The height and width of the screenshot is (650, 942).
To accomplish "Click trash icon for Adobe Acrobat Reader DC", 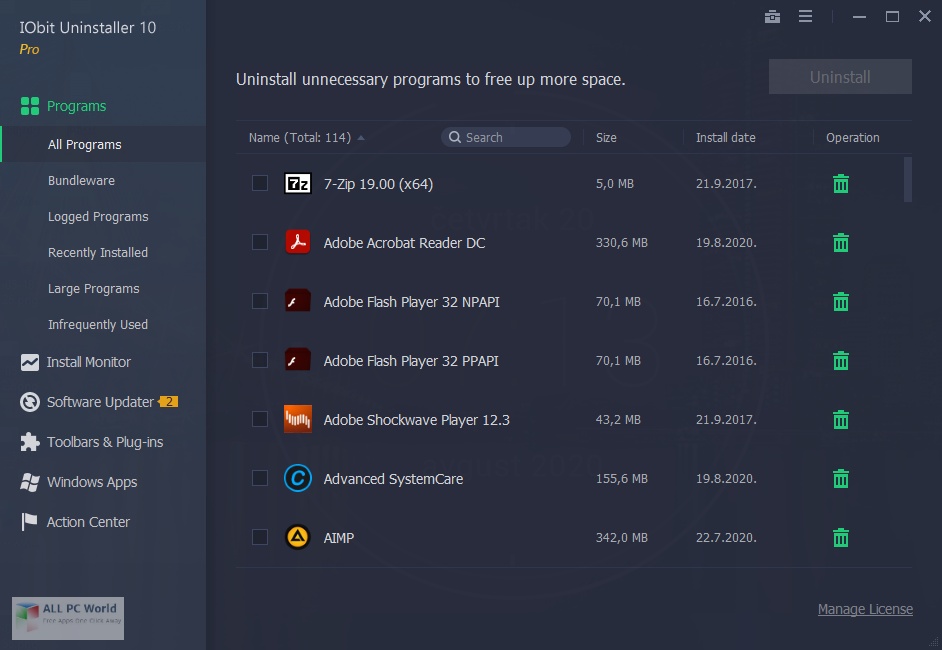I will [x=840, y=242].
